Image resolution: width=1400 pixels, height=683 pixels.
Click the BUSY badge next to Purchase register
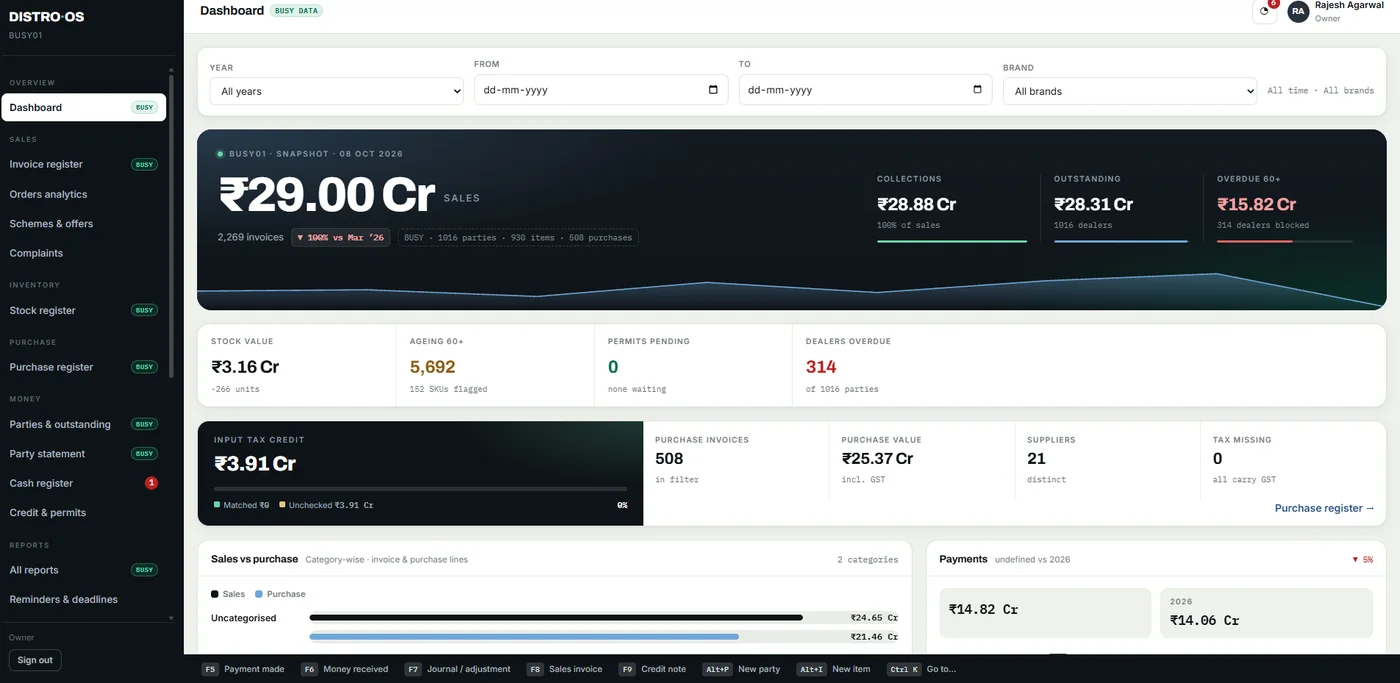click(x=145, y=367)
